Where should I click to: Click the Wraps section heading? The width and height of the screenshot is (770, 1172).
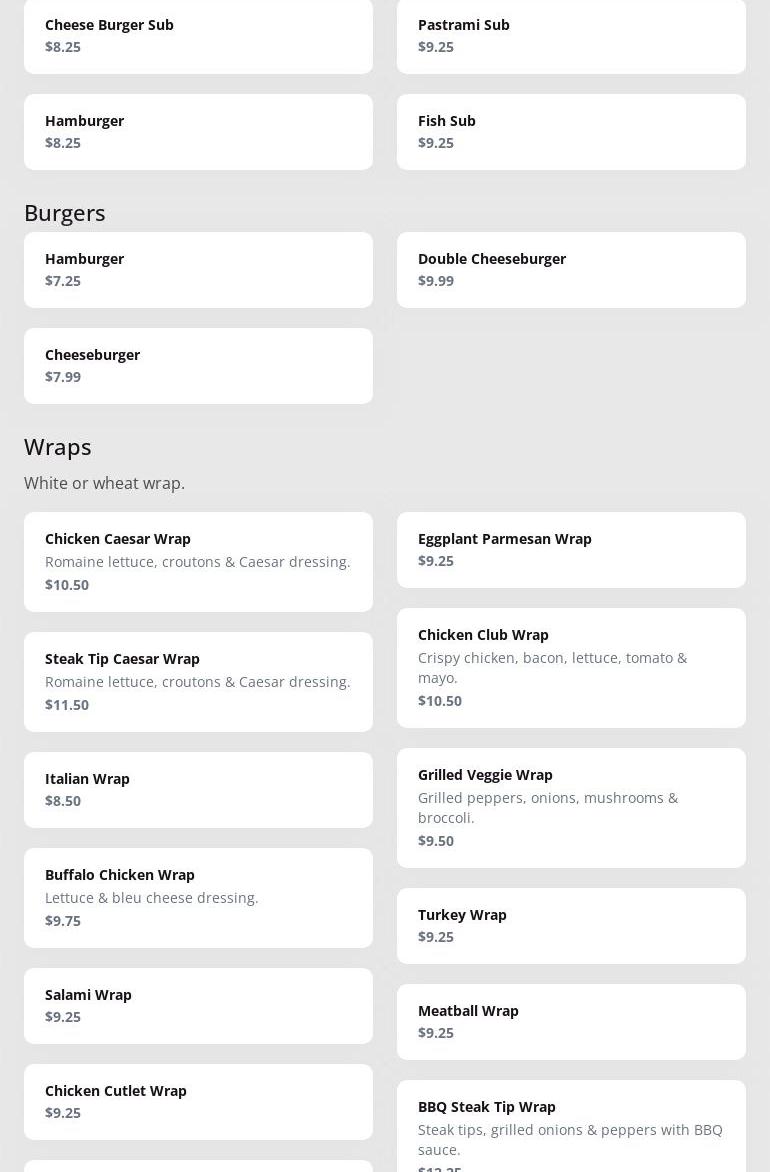(x=58, y=447)
